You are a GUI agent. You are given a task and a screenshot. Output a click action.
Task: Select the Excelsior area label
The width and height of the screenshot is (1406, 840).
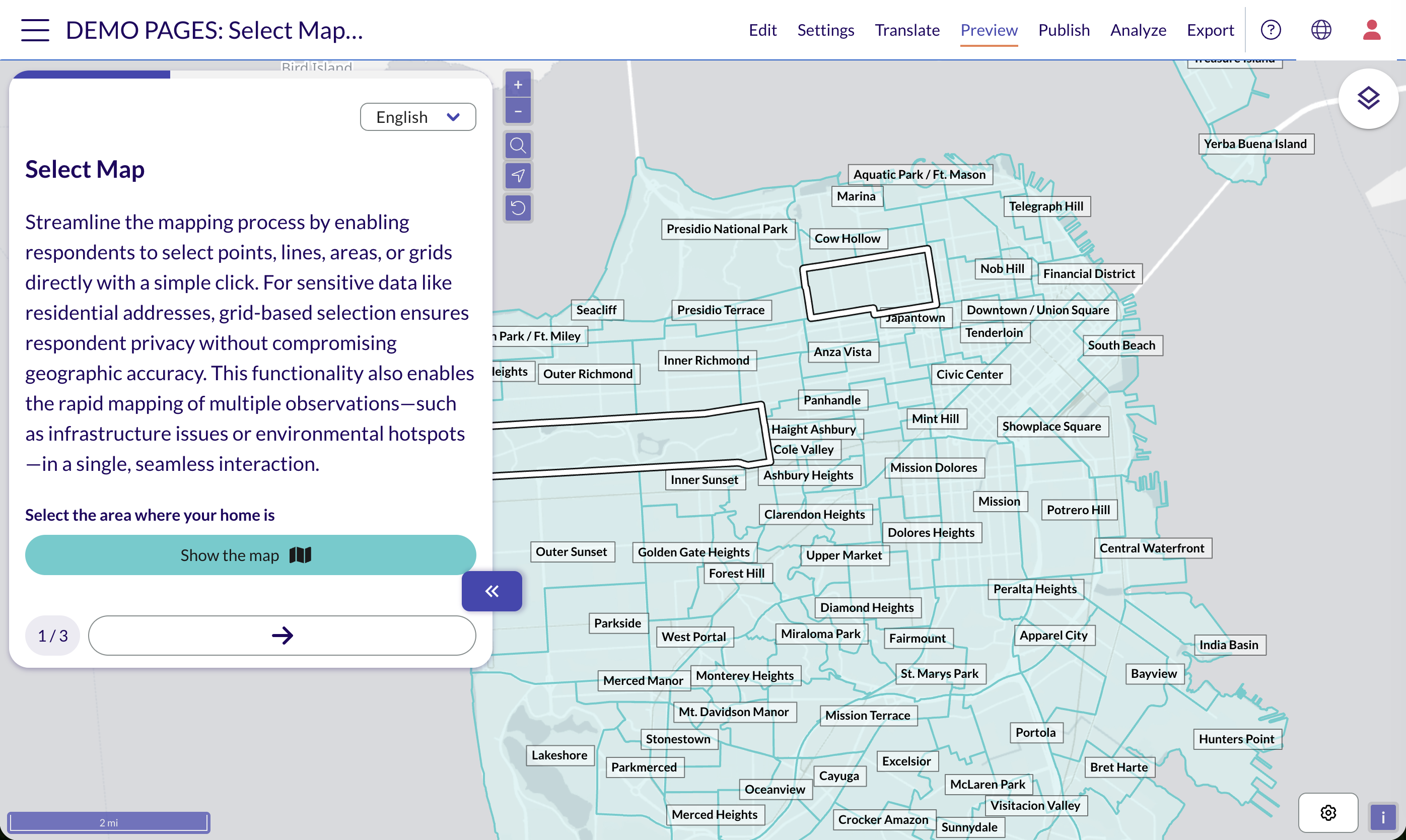pos(906,761)
